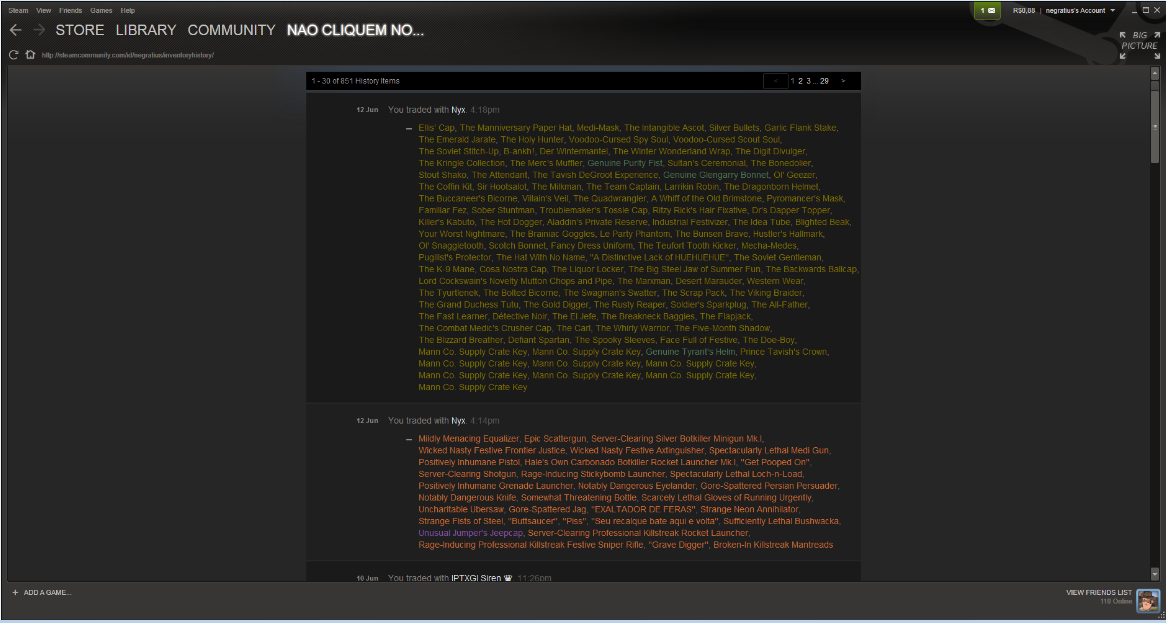Click the "EXALTADOR DE FERAS" item
The height and width of the screenshot is (623, 1166).
pos(642,510)
